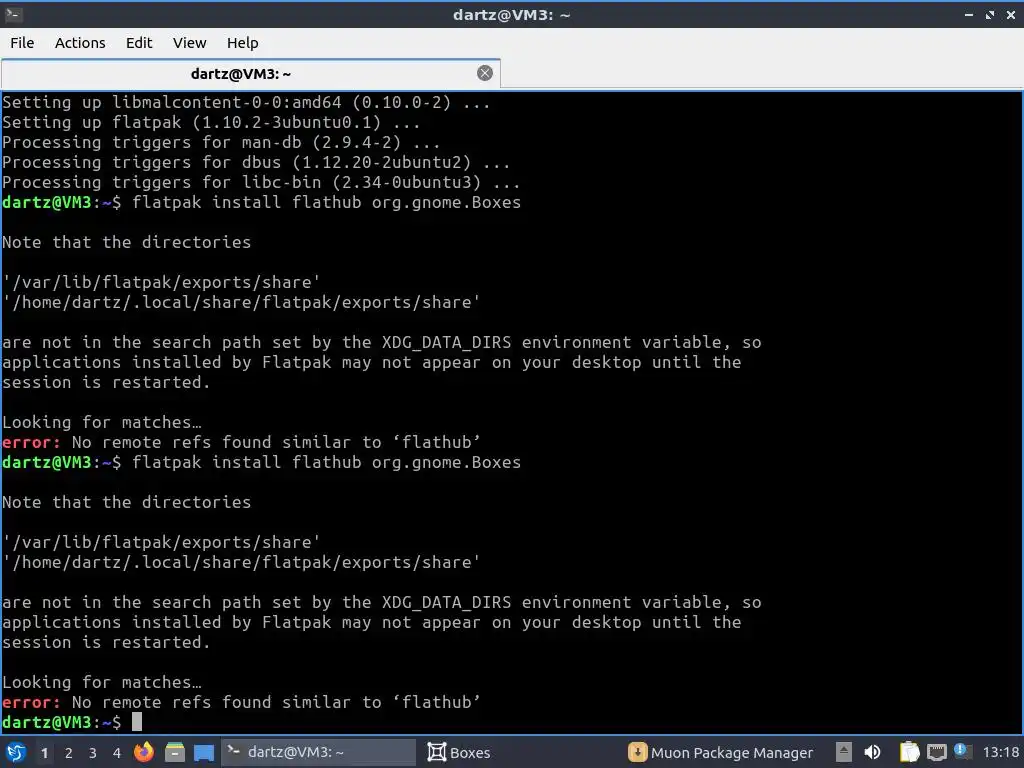Click the terminal cursor at last prompt
The image size is (1024, 768).
[136, 722]
